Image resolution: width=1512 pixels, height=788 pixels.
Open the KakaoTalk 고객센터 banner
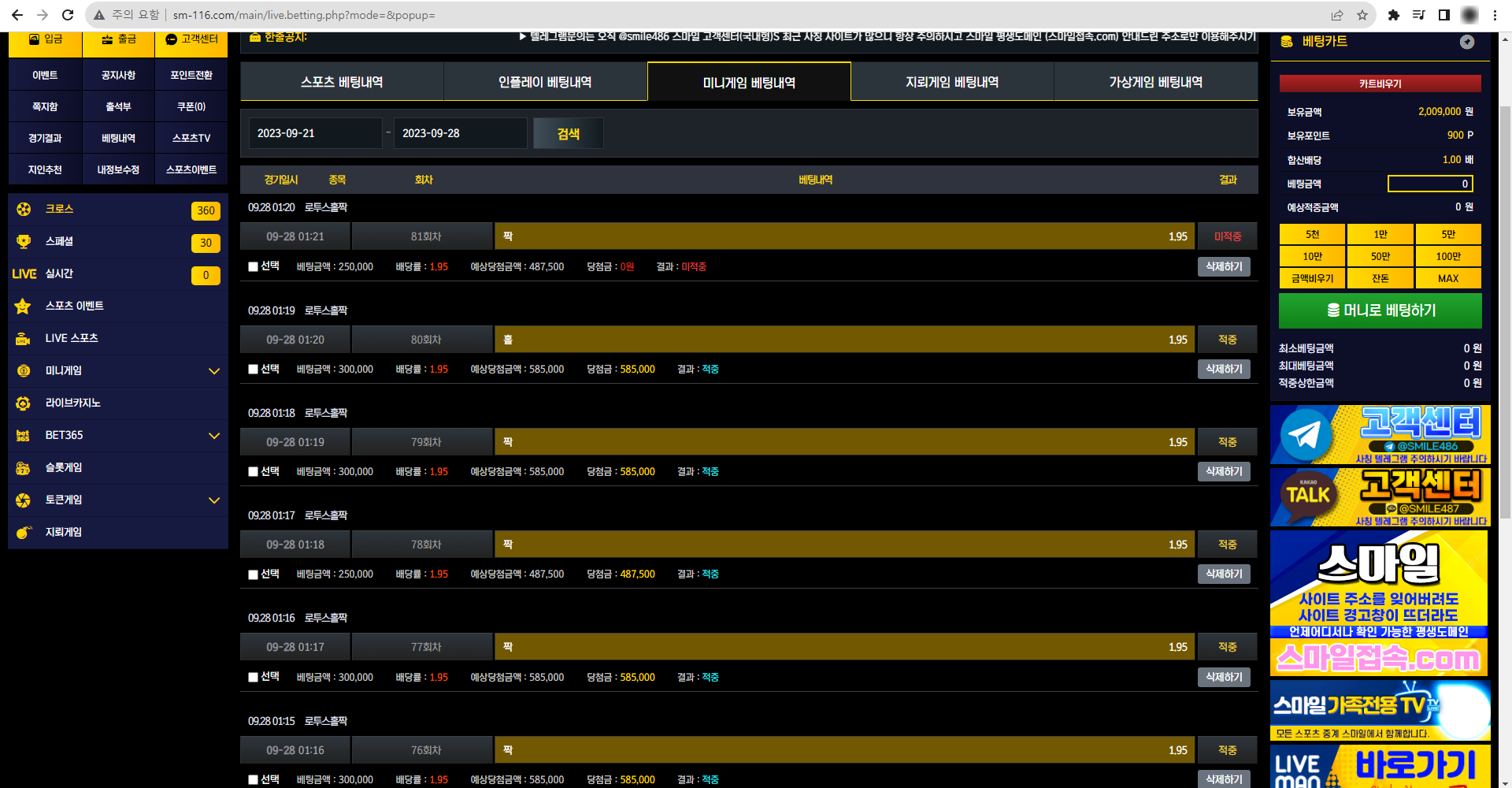[1380, 496]
